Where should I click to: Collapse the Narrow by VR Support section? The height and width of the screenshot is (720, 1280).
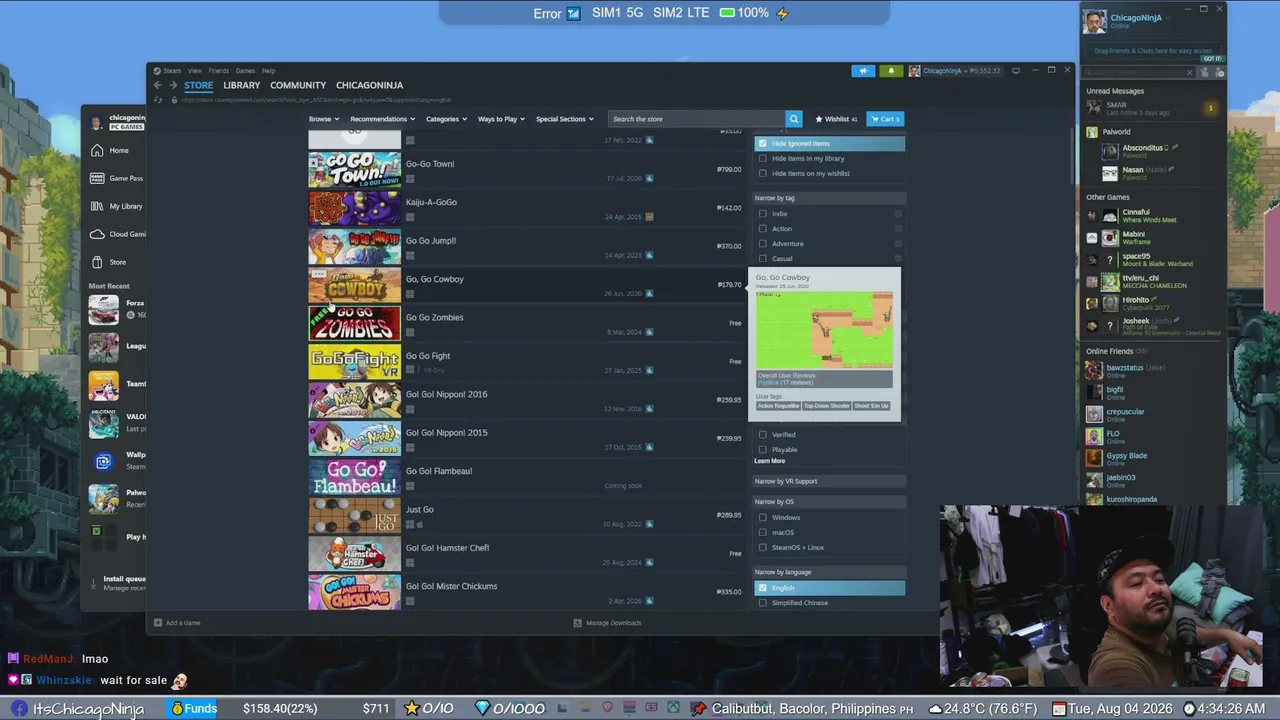829,481
